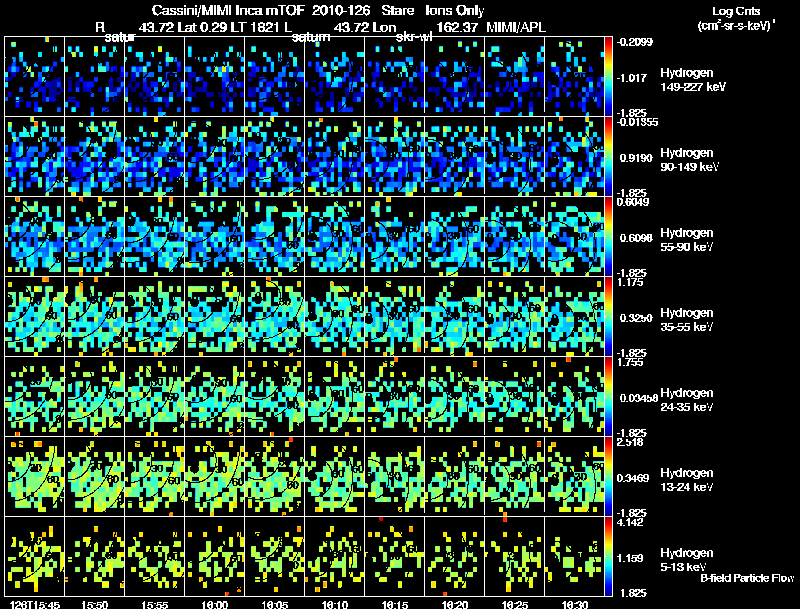Screen dimensions: 800x609
Task: Open the 90-149 keV panel at 16:15
Action: click(x=394, y=156)
